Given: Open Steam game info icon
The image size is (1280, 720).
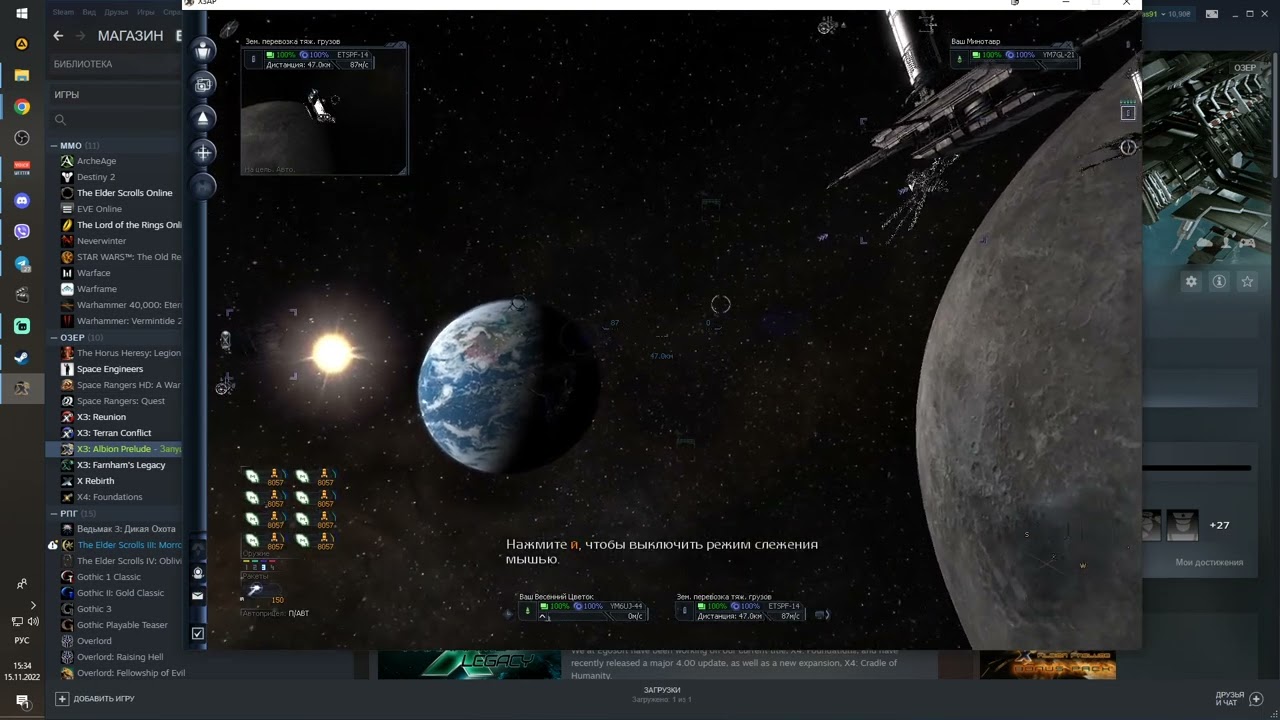Looking at the screenshot, I should pos(1219,282).
